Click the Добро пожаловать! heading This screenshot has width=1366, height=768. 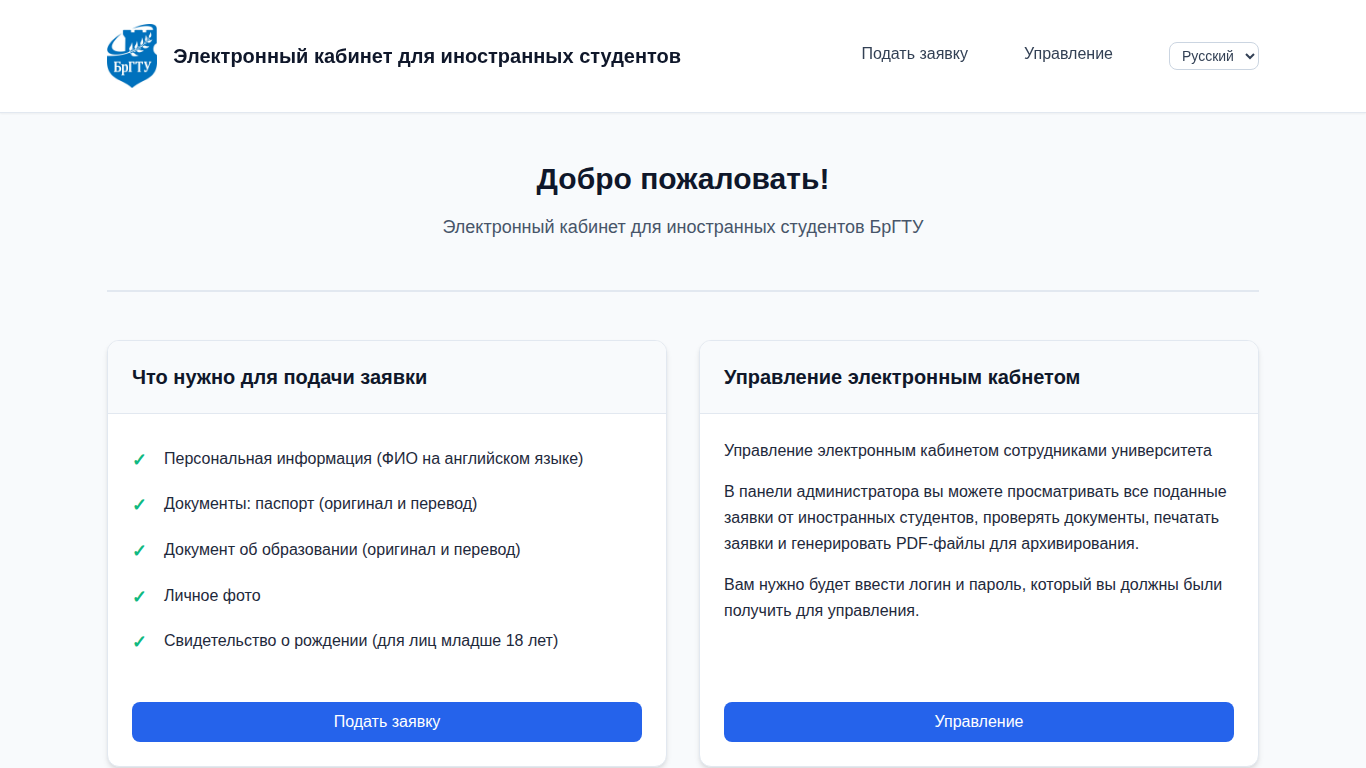click(683, 180)
